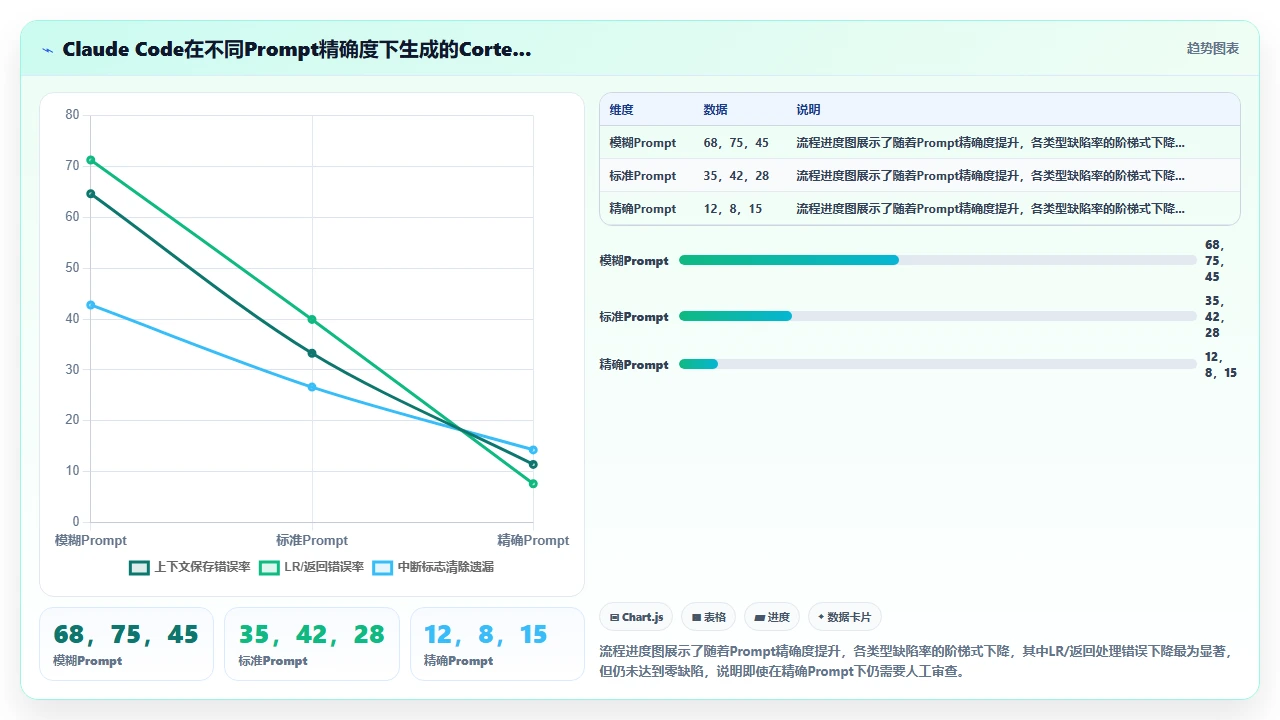
Task: Click the 中断标志清除遗漏 point above 标准Prompt
Action: tap(312, 387)
